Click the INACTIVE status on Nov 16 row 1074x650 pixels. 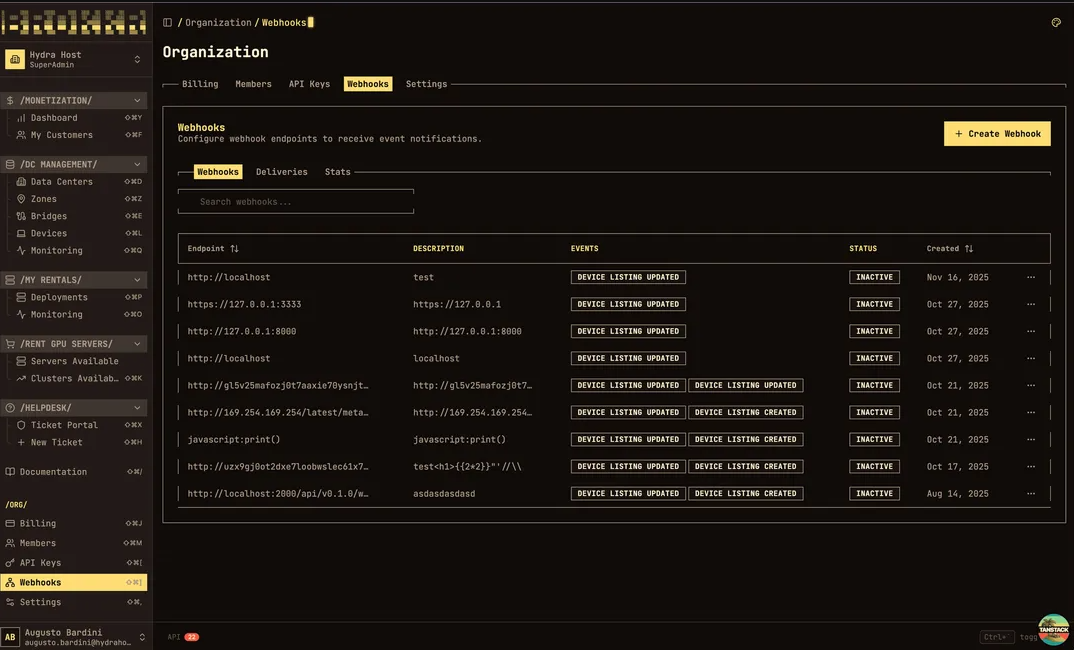click(x=874, y=277)
